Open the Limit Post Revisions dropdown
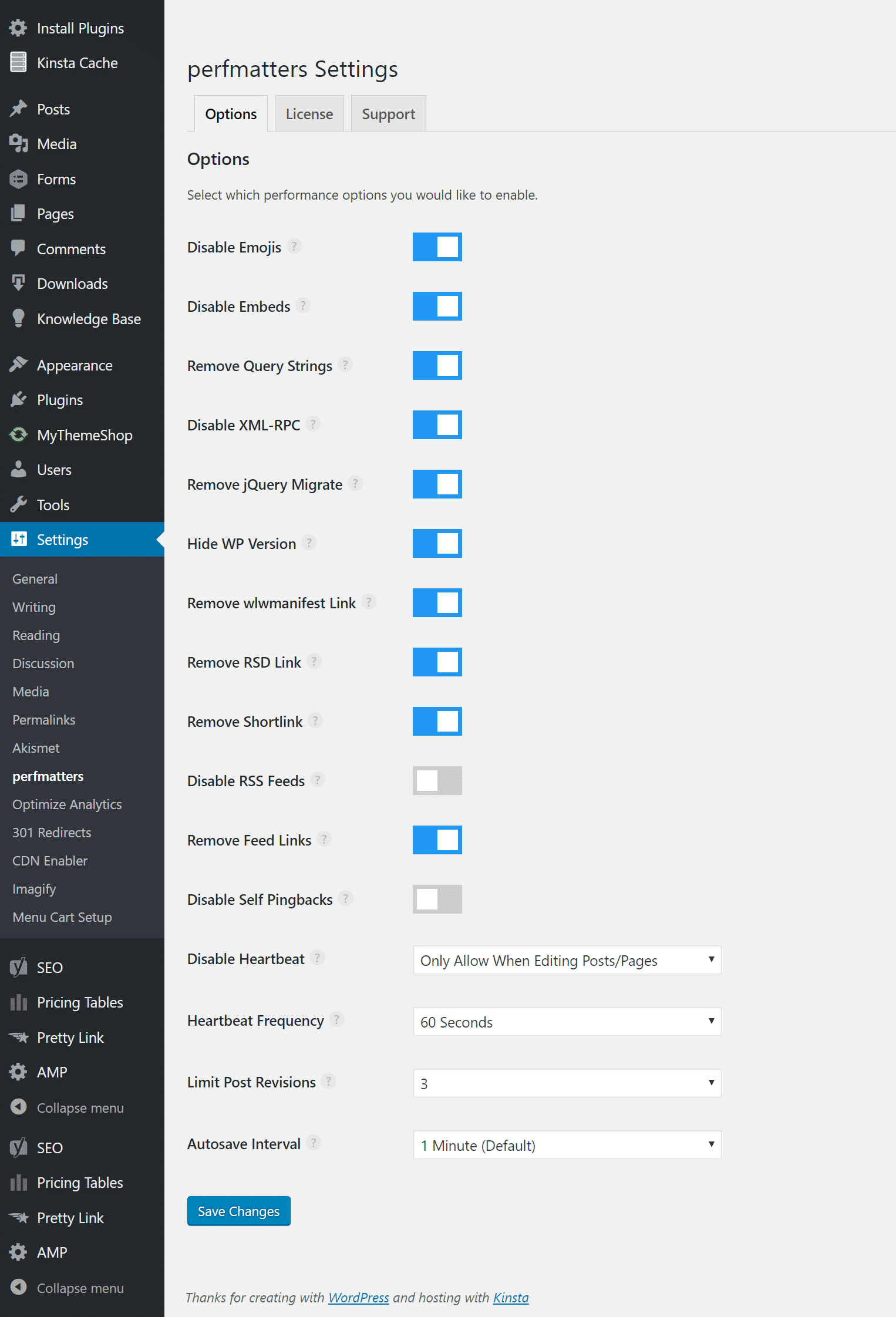896x1317 pixels. click(x=567, y=1083)
